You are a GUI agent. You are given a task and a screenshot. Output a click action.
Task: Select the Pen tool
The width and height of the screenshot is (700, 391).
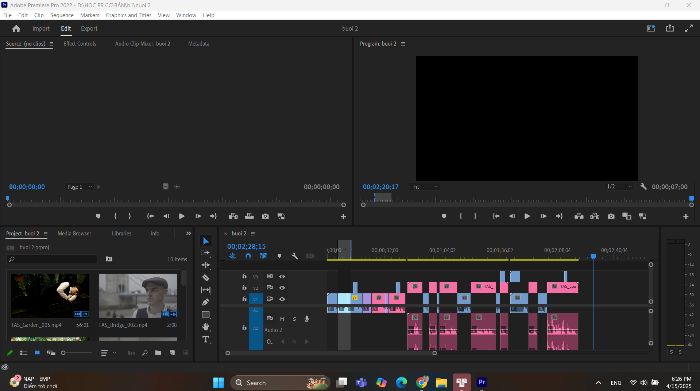click(206, 302)
